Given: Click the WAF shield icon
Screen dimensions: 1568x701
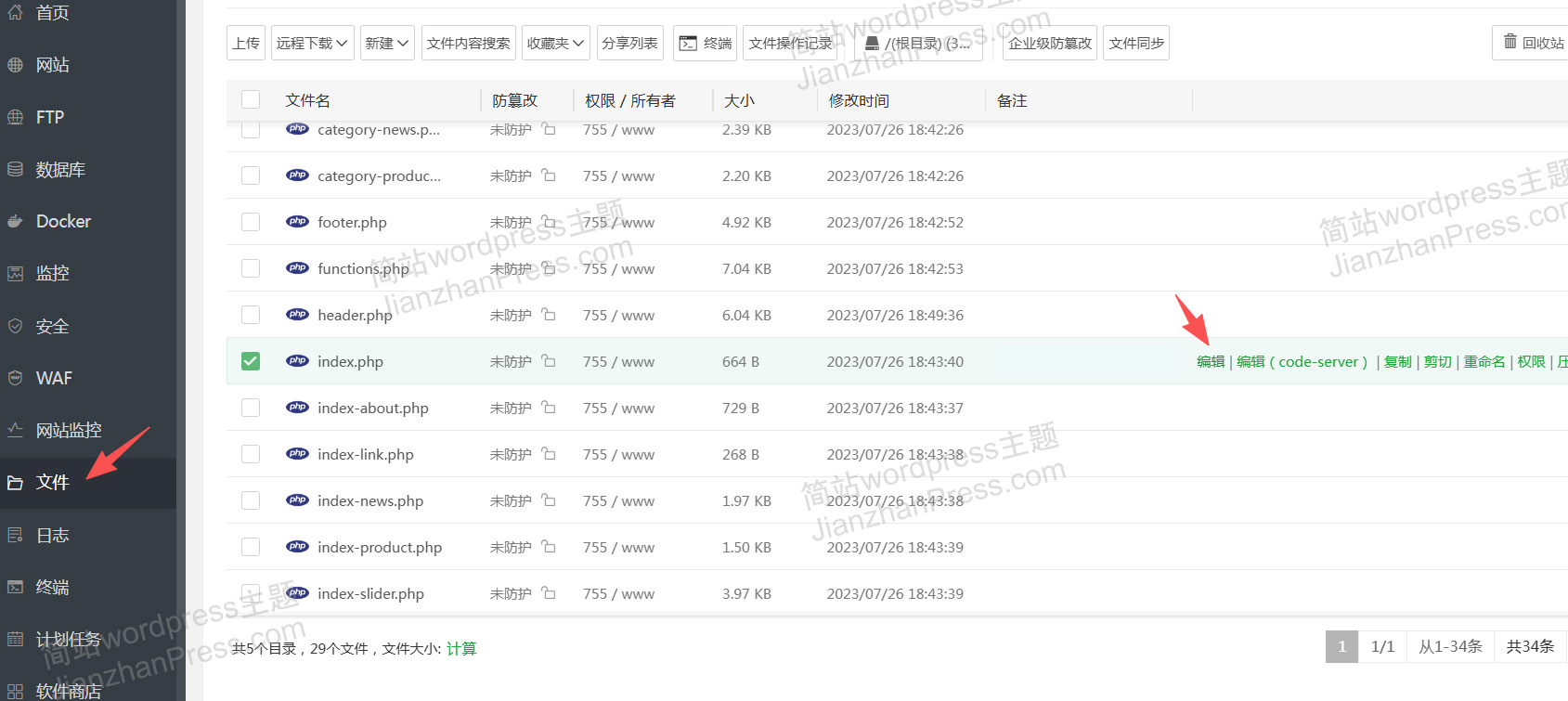Looking at the screenshot, I should click(15, 378).
